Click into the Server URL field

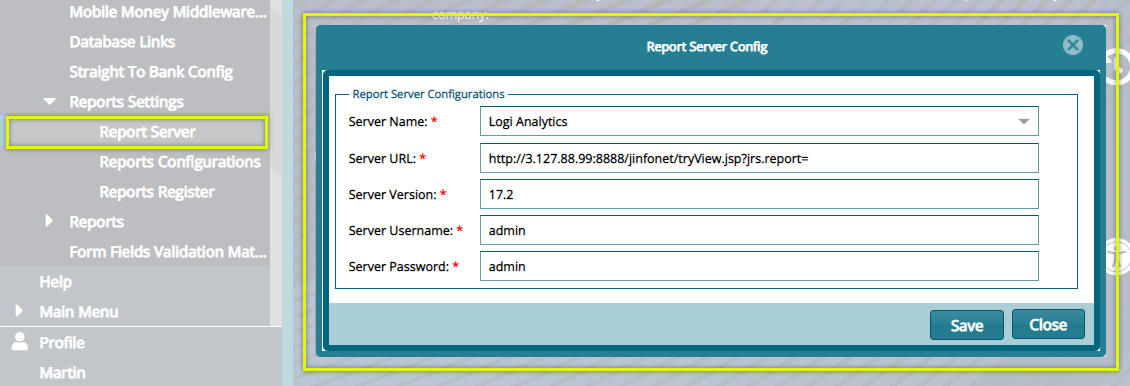[759, 158]
